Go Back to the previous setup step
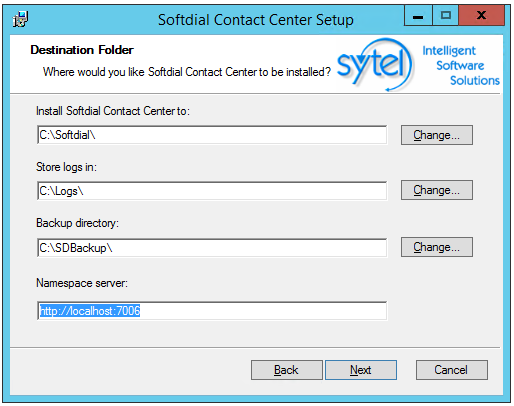514x406 pixels. (x=287, y=370)
